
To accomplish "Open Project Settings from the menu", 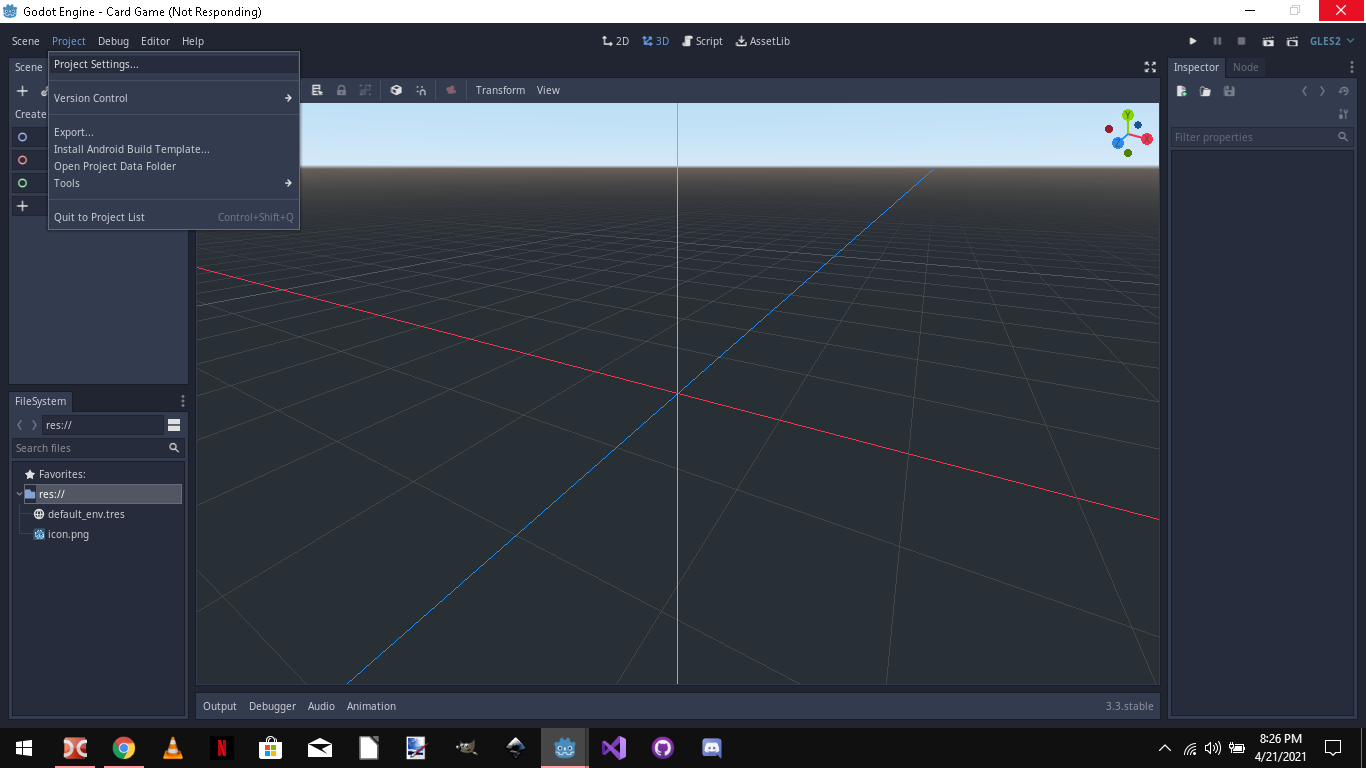I will (x=96, y=63).
